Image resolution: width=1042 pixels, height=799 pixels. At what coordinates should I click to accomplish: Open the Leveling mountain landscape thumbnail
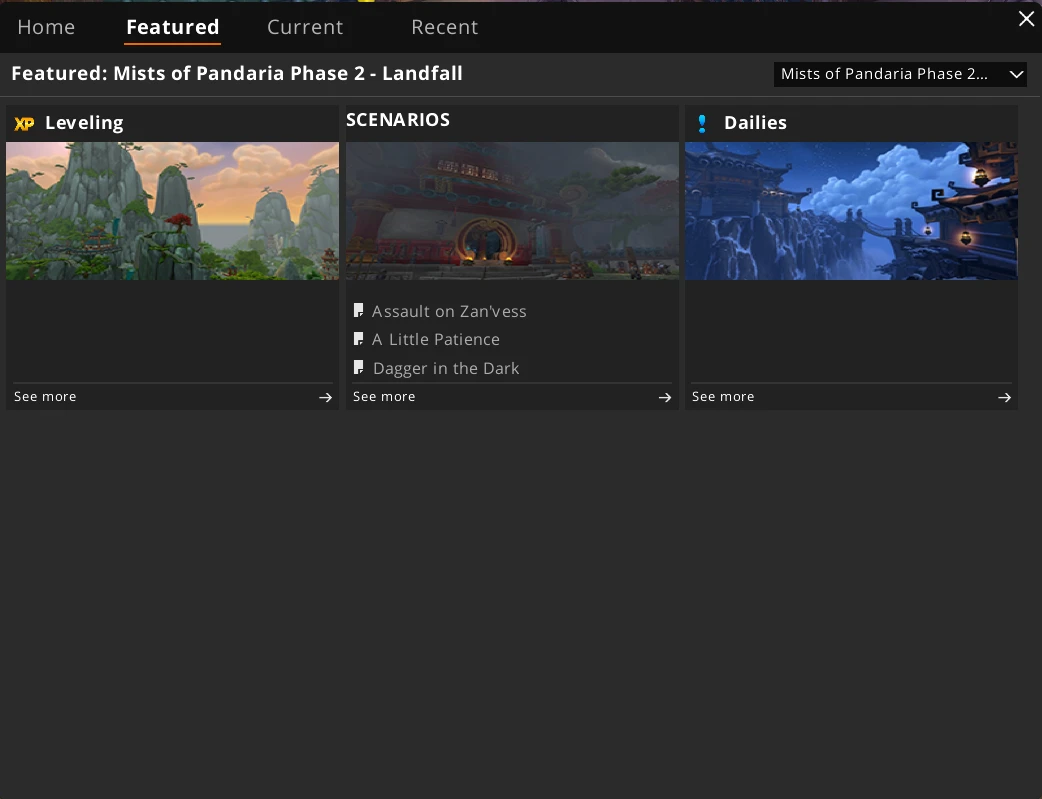pos(172,210)
